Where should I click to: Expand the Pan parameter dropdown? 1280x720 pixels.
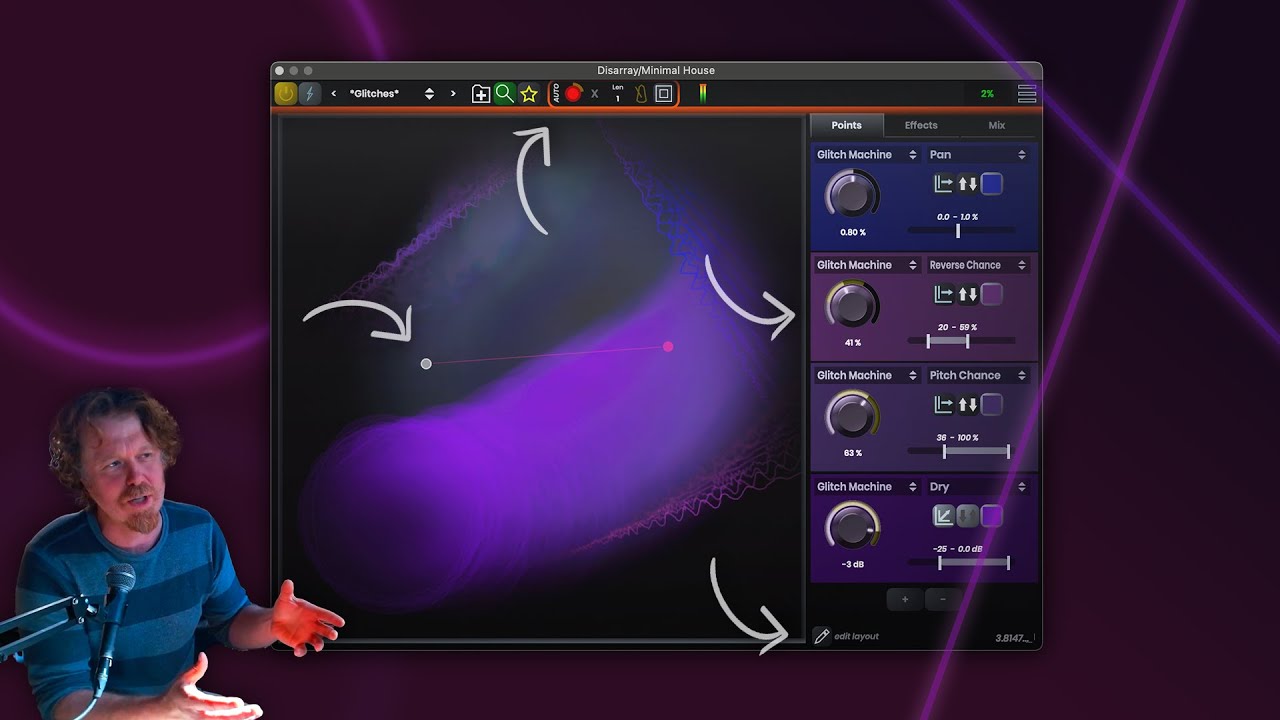point(977,154)
